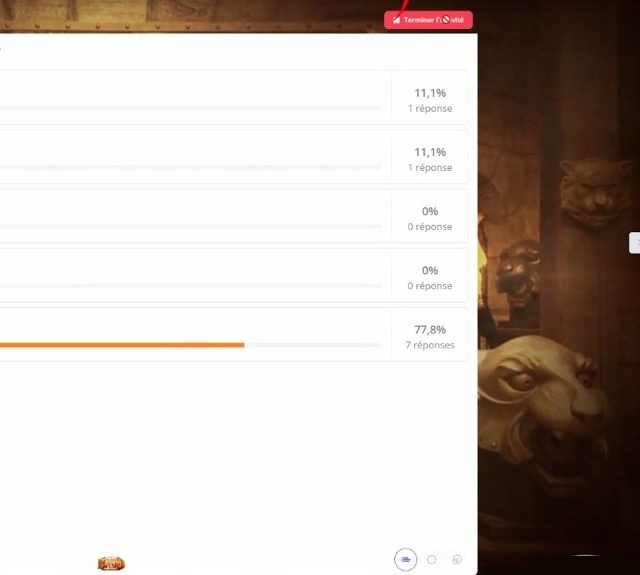640x575 pixels.
Task: Click the second answer's grey progress bar
Action: click(x=191, y=168)
